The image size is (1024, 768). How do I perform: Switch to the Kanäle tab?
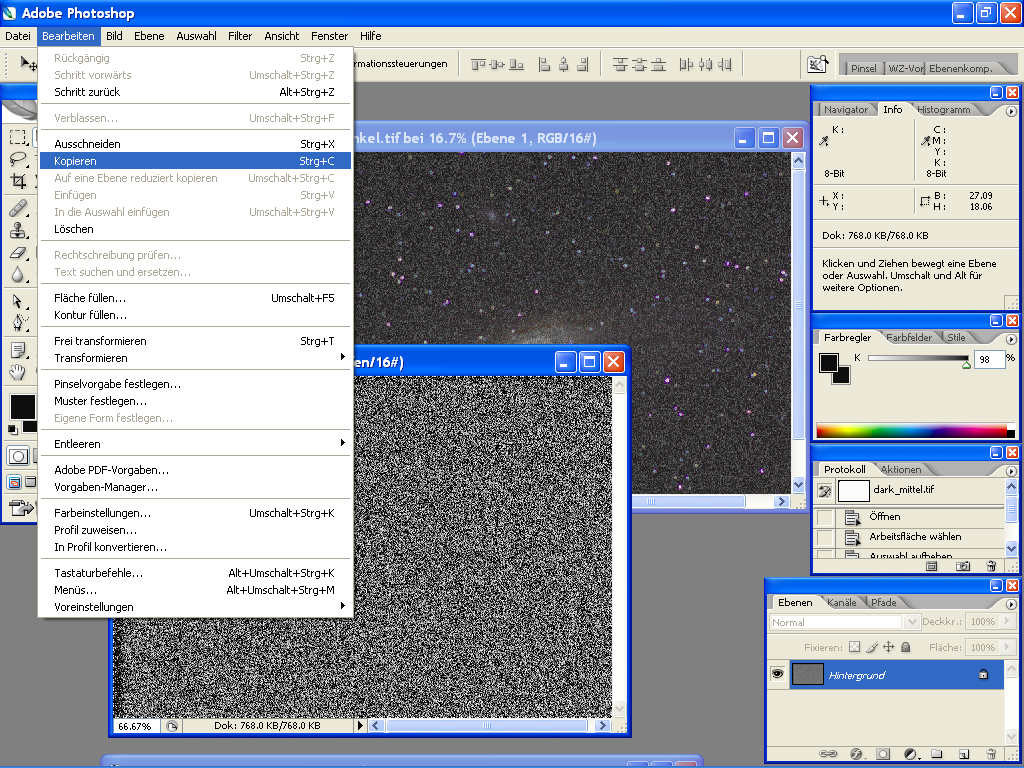[x=841, y=602]
